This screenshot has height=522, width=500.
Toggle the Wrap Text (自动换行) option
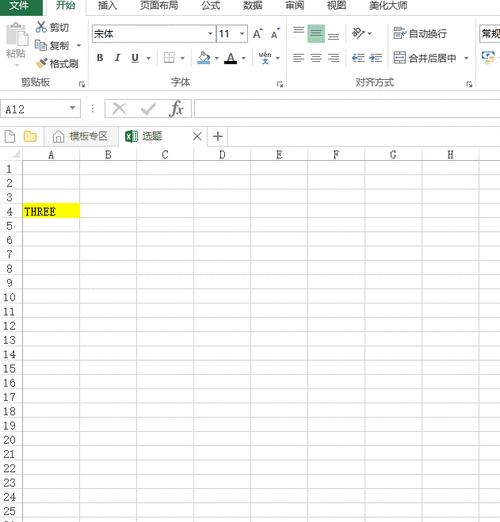tap(420, 34)
